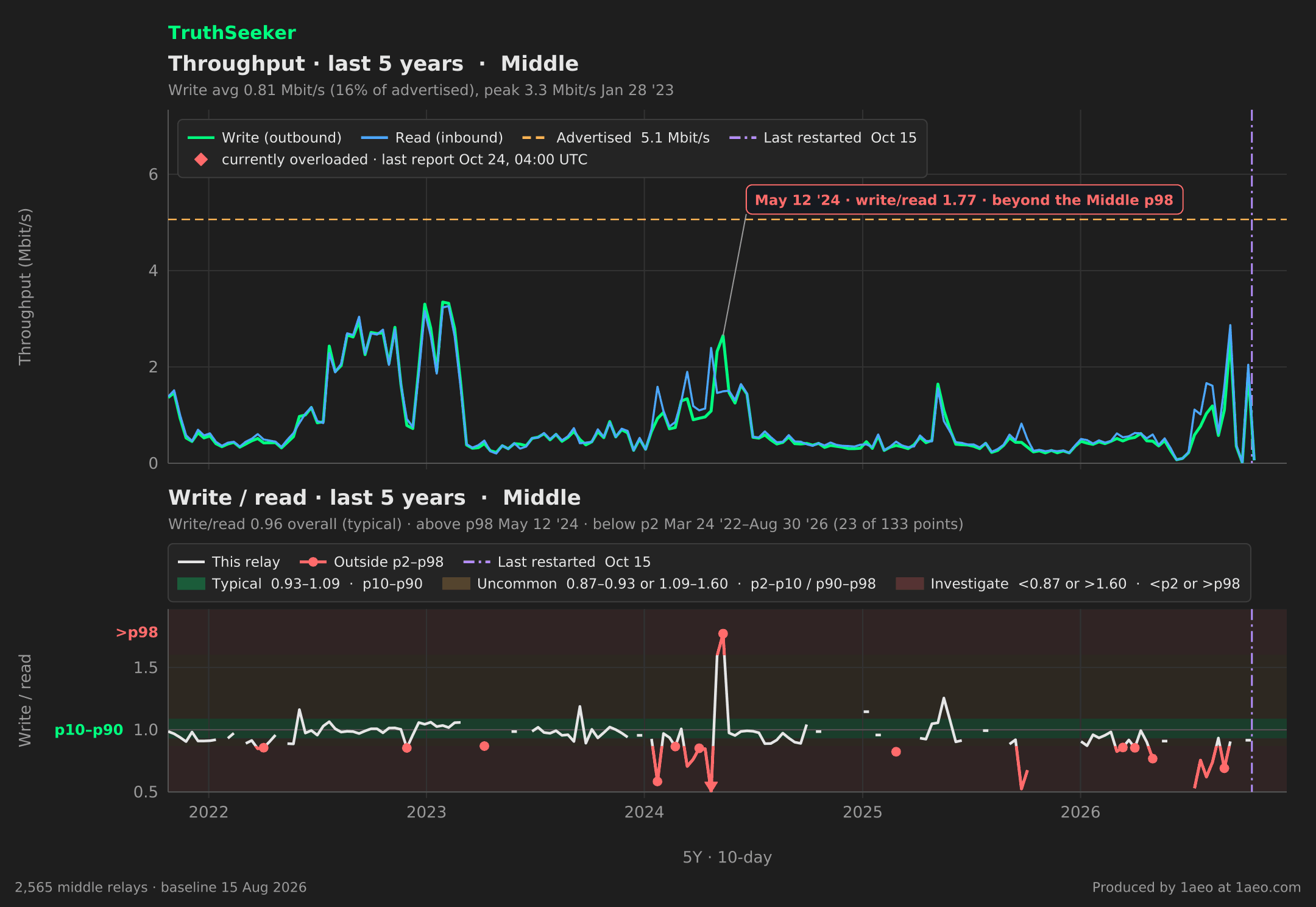1316x907 pixels.
Task: Click the May 12 '24 write/read annotation box
Action: (x=964, y=200)
